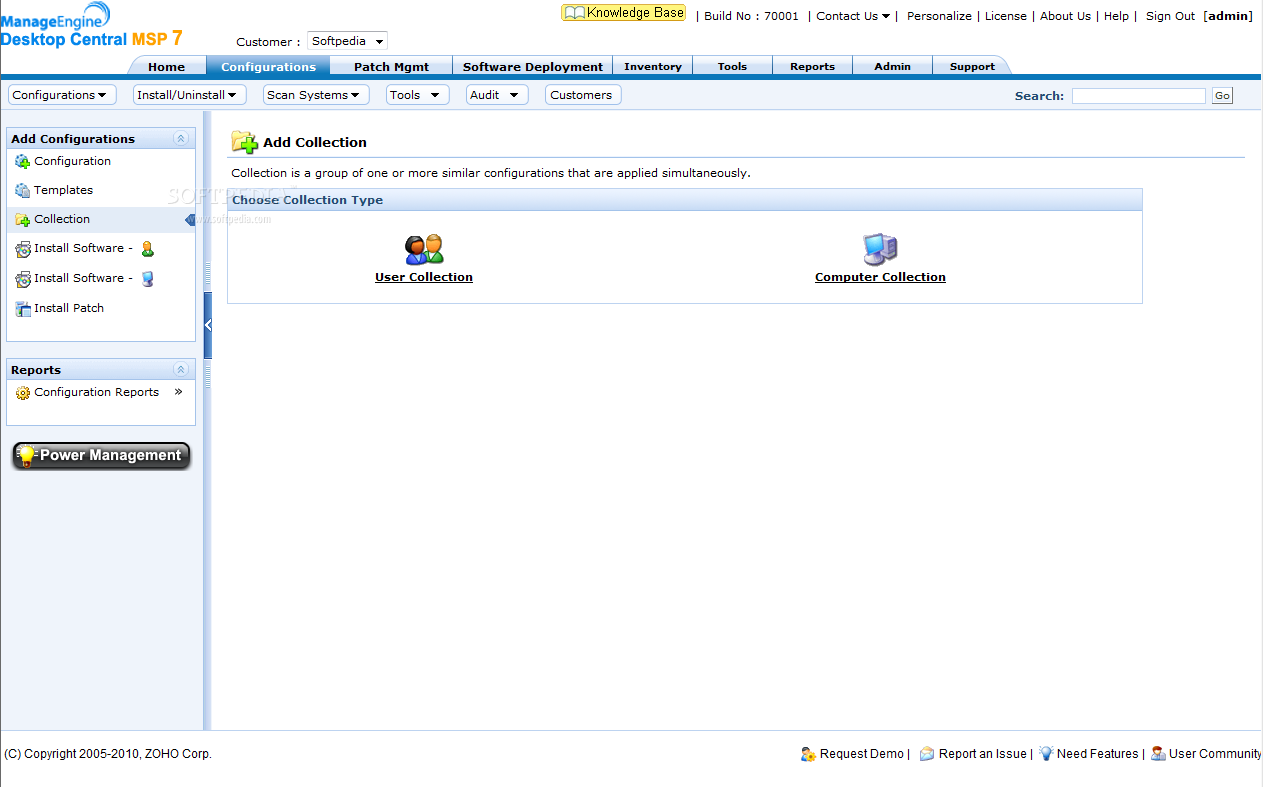Switch to the Reports tab

tap(812, 67)
